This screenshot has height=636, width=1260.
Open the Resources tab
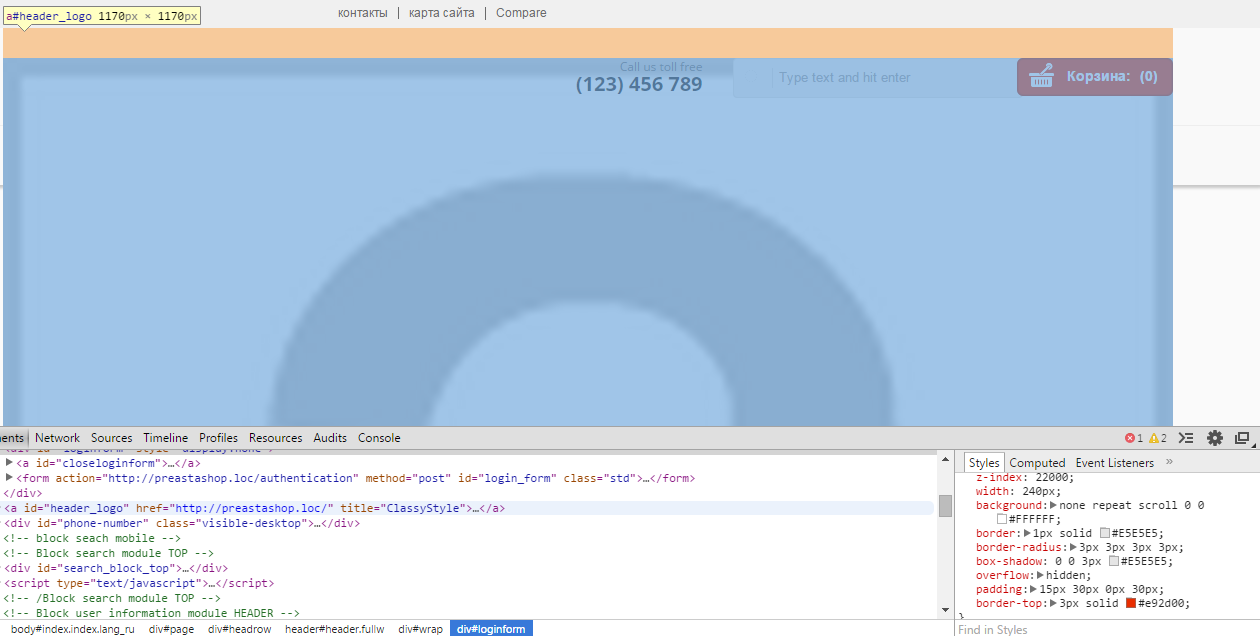[275, 438]
